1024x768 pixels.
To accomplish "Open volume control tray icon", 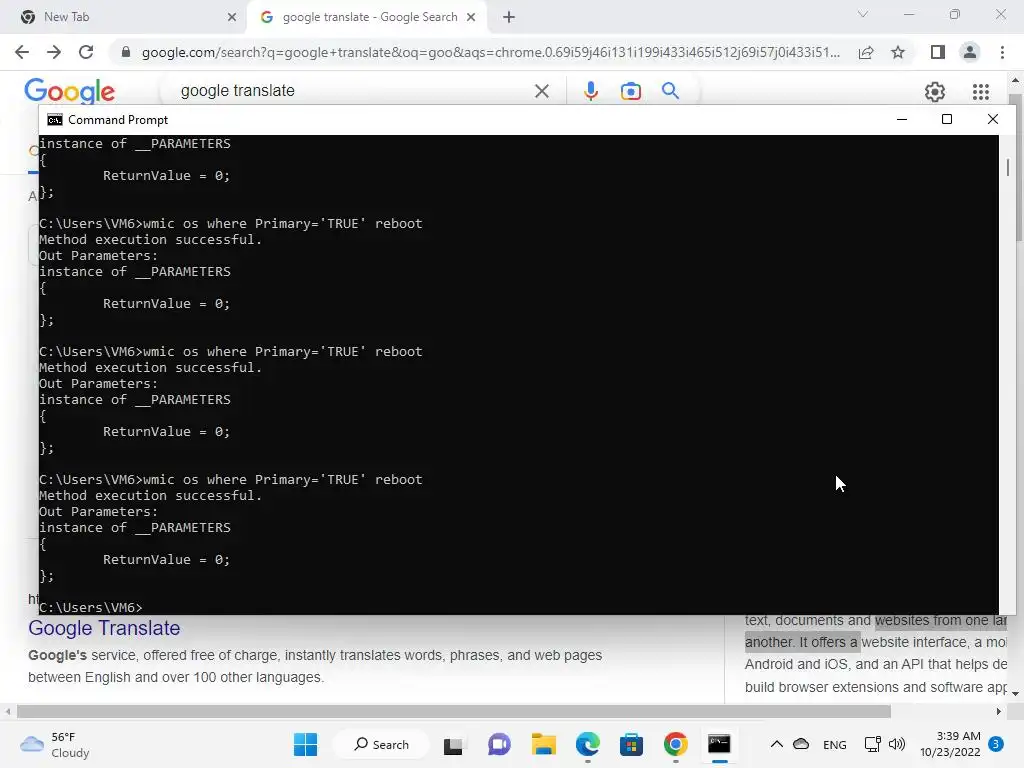I will 897,744.
